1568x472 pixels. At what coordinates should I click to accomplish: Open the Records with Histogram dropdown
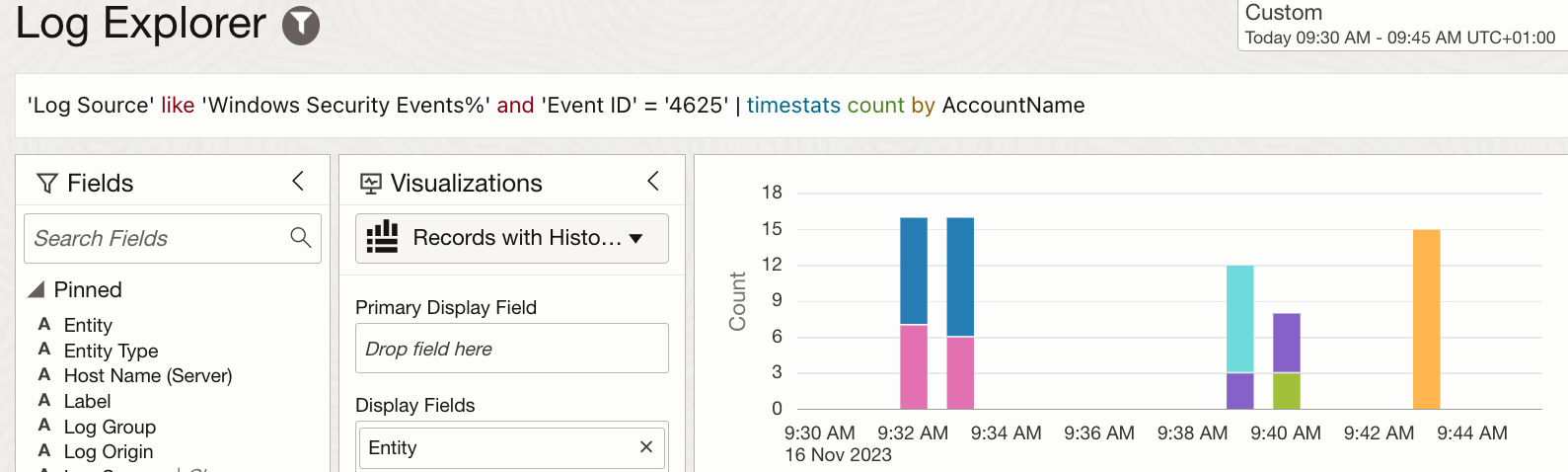pos(636,238)
